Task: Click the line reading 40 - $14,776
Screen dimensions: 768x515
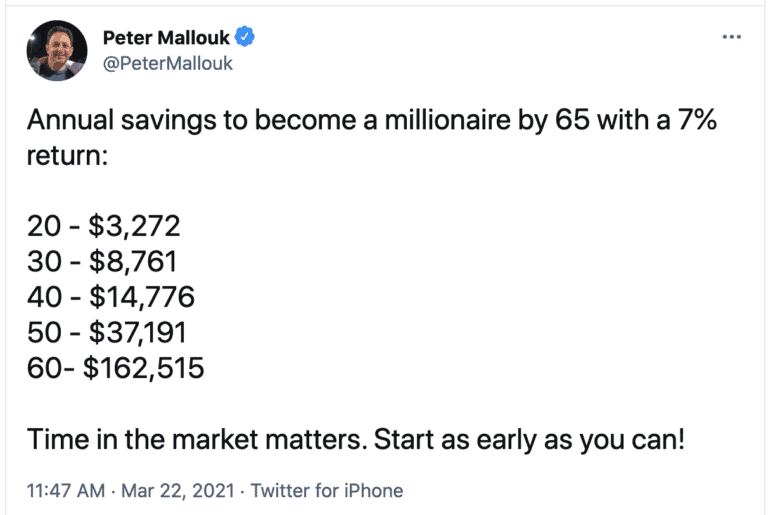Action: click(x=111, y=297)
